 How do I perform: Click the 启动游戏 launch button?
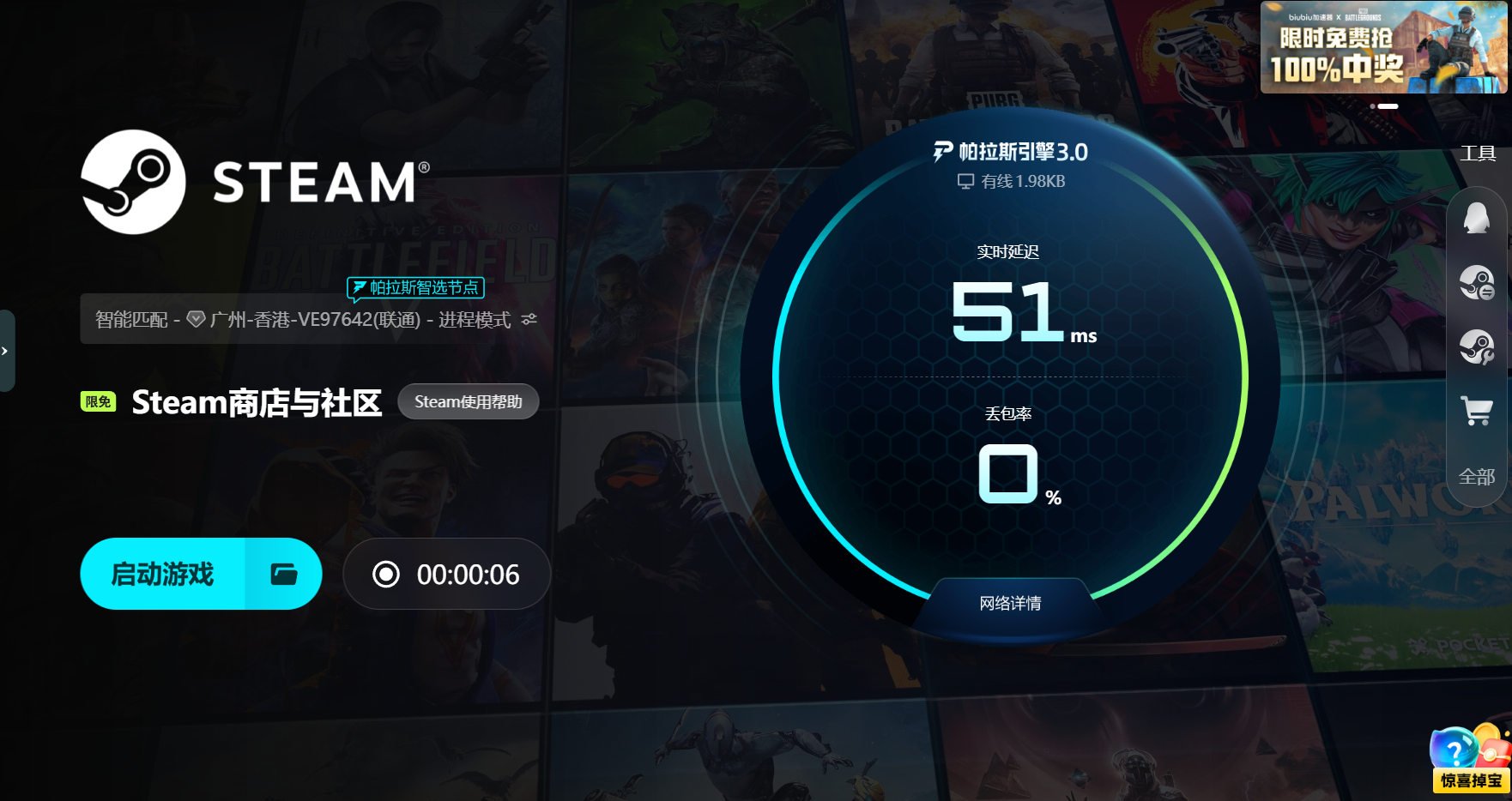click(163, 574)
